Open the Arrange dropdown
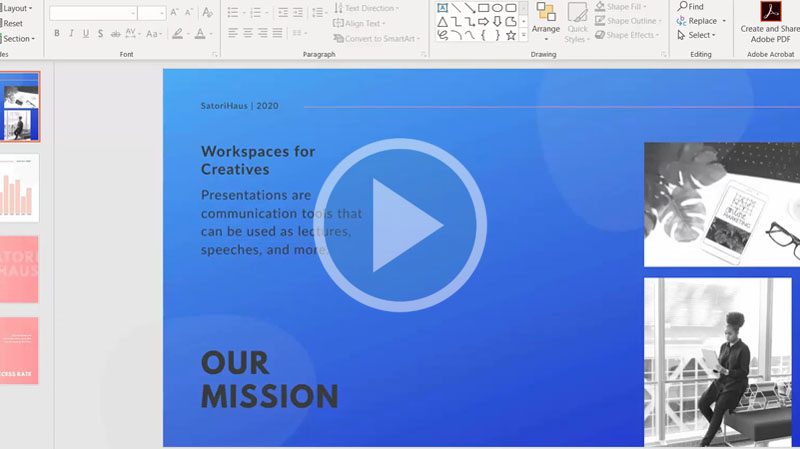This screenshot has width=800, height=449. (x=546, y=22)
